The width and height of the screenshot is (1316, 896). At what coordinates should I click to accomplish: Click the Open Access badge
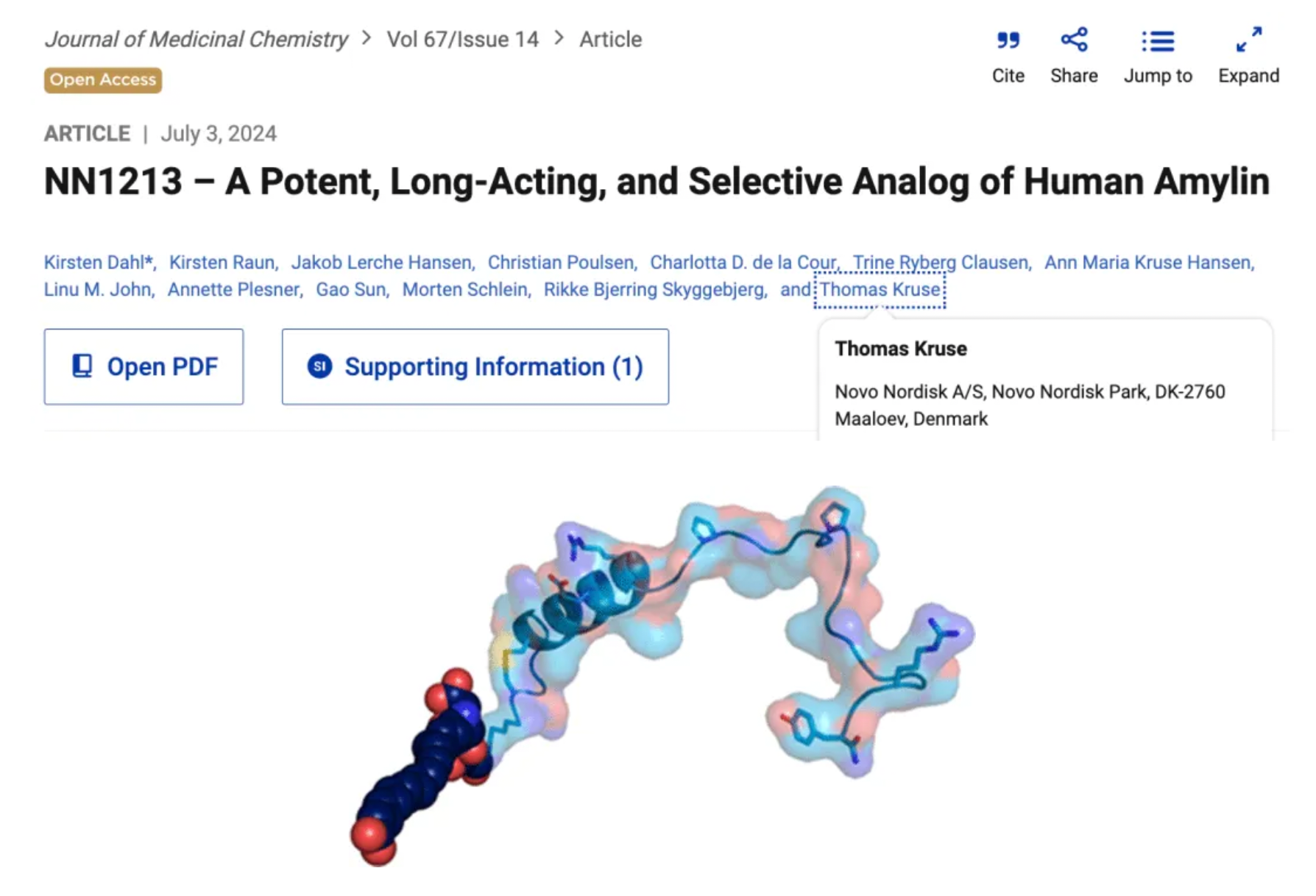[103, 79]
